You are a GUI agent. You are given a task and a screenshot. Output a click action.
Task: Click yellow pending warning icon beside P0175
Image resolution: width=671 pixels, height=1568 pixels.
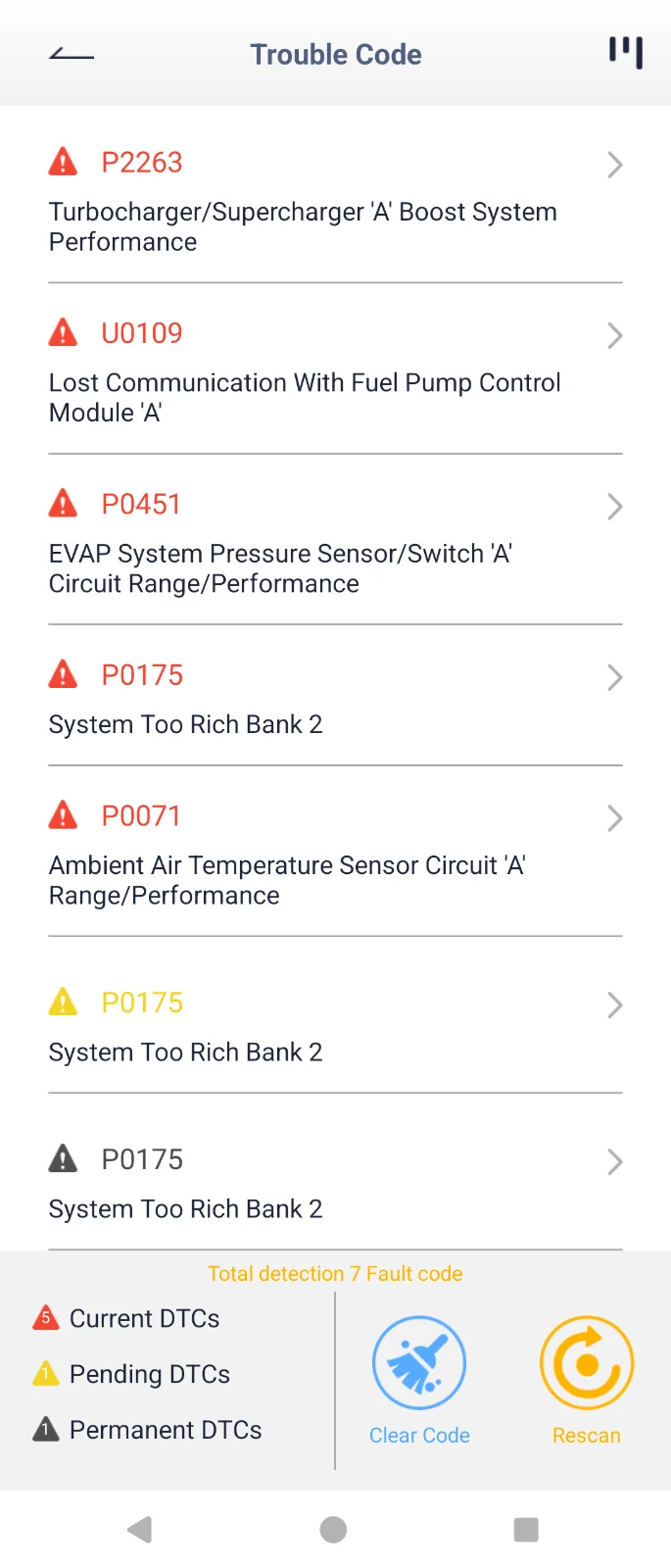(x=63, y=1002)
